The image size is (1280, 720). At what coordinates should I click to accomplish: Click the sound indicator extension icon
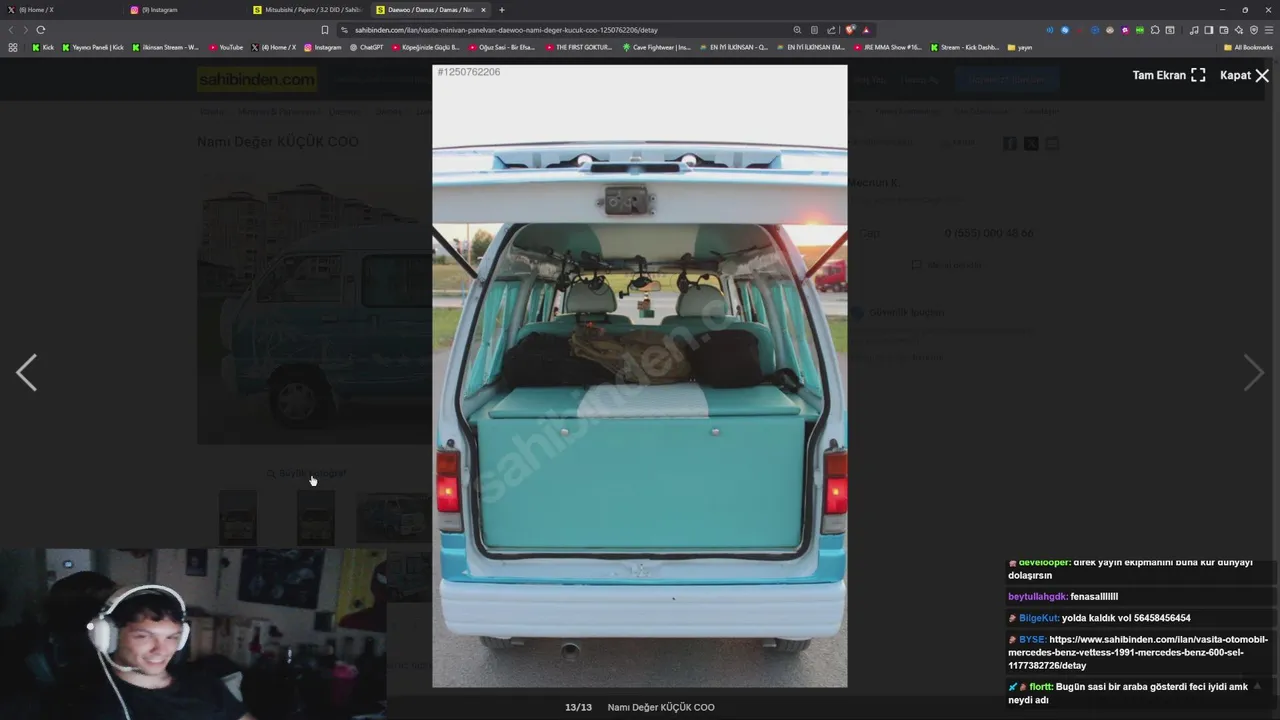1050,30
